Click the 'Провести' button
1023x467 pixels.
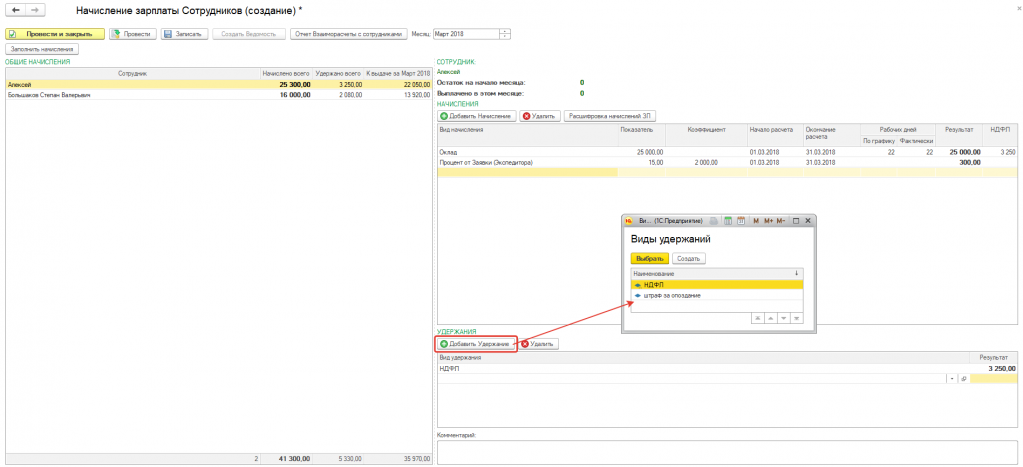[x=133, y=34]
